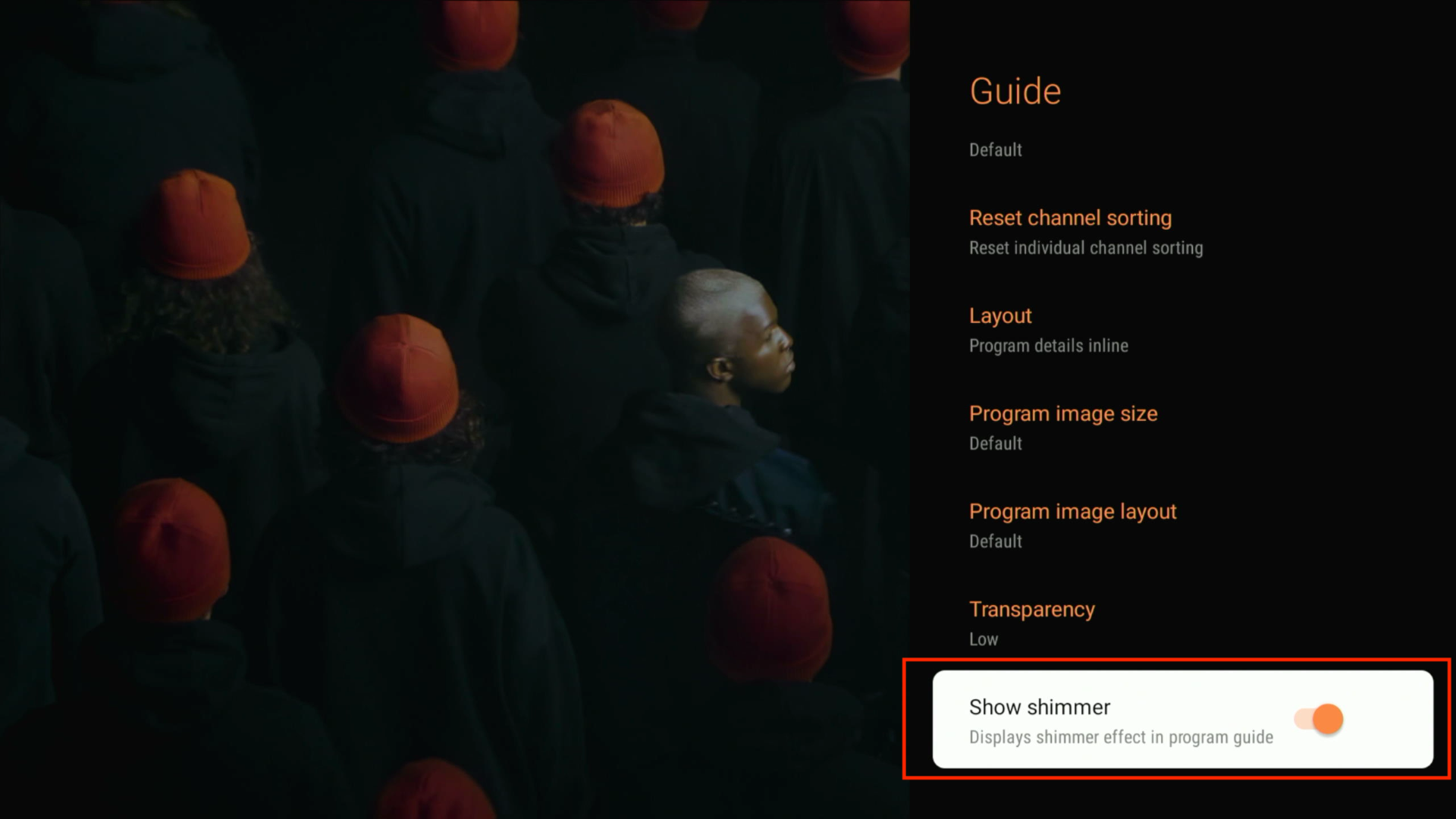This screenshot has height=819, width=1456.
Task: Open the Layout setting
Action: coord(1000,315)
